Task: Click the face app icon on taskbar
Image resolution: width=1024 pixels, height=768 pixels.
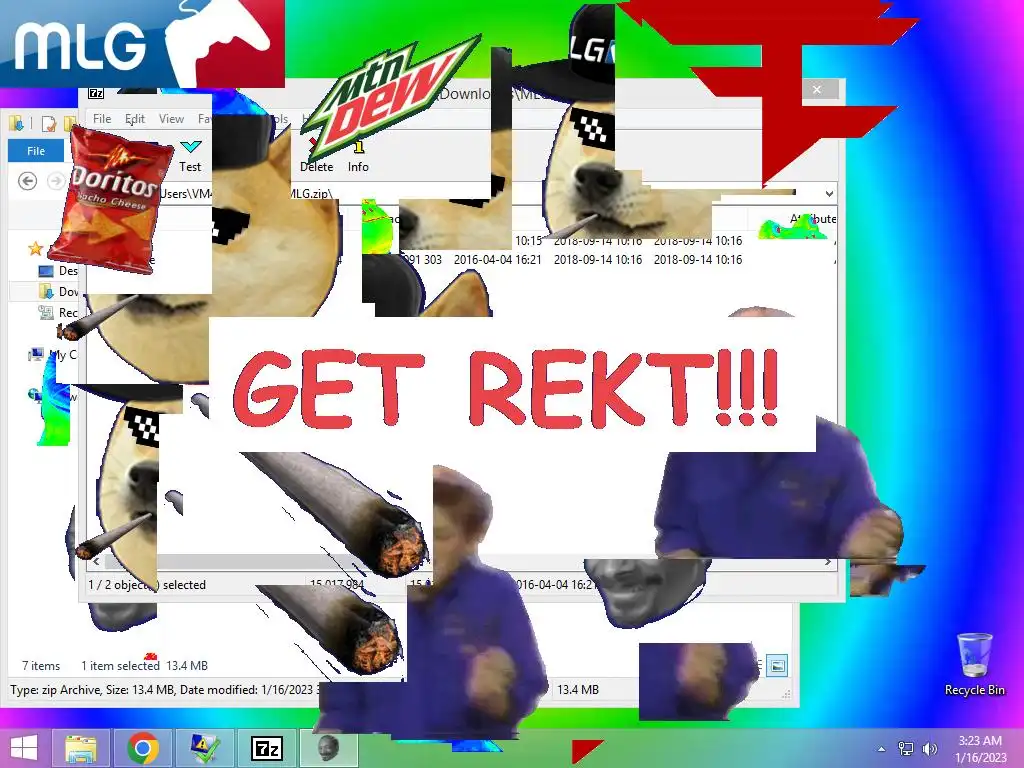Action: tap(328, 748)
